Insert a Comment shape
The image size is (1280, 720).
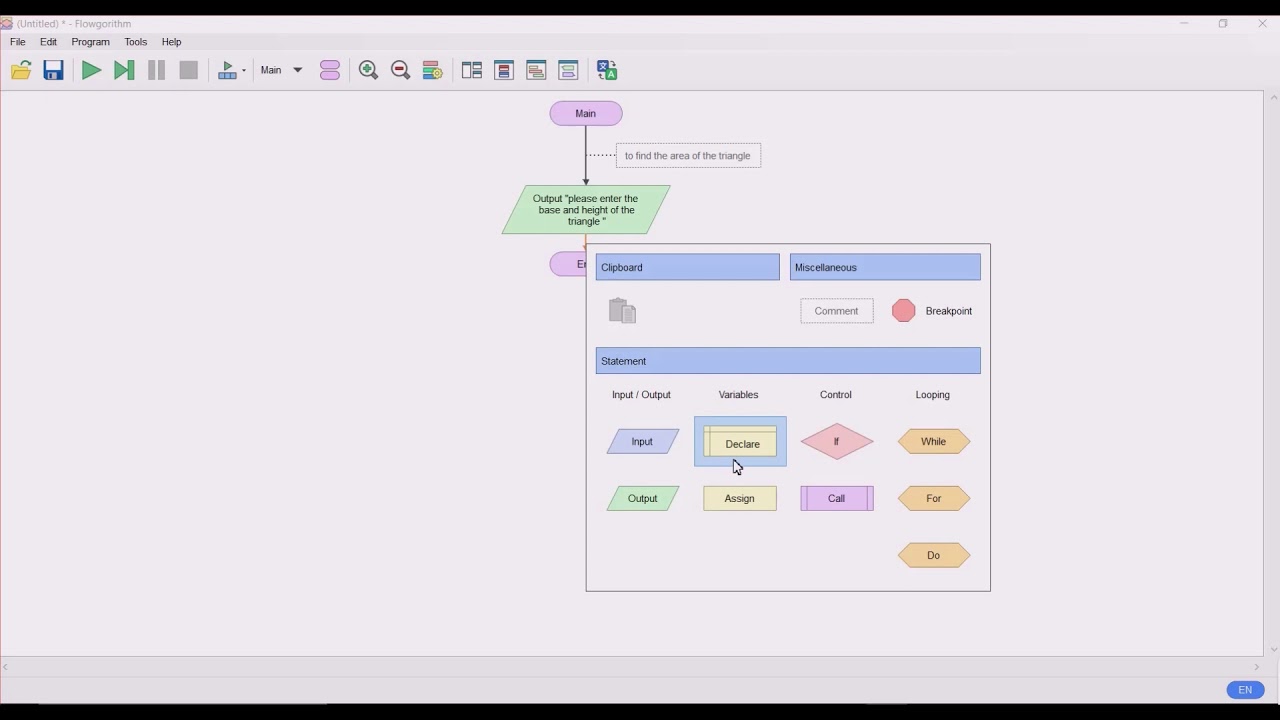[x=837, y=311]
